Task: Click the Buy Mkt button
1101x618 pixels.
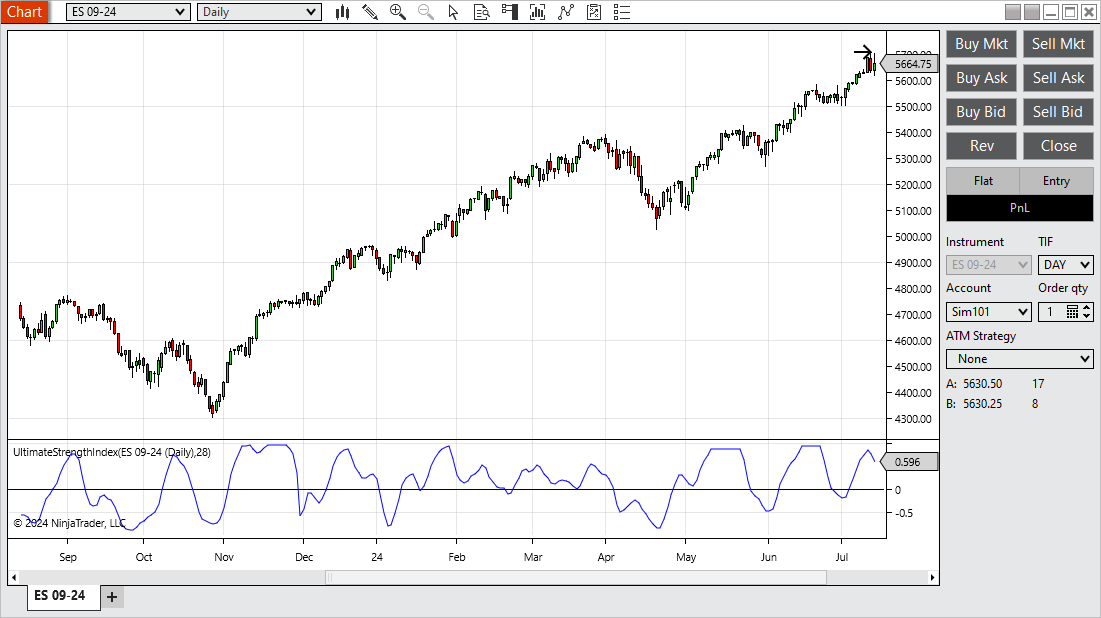Action: [x=982, y=44]
